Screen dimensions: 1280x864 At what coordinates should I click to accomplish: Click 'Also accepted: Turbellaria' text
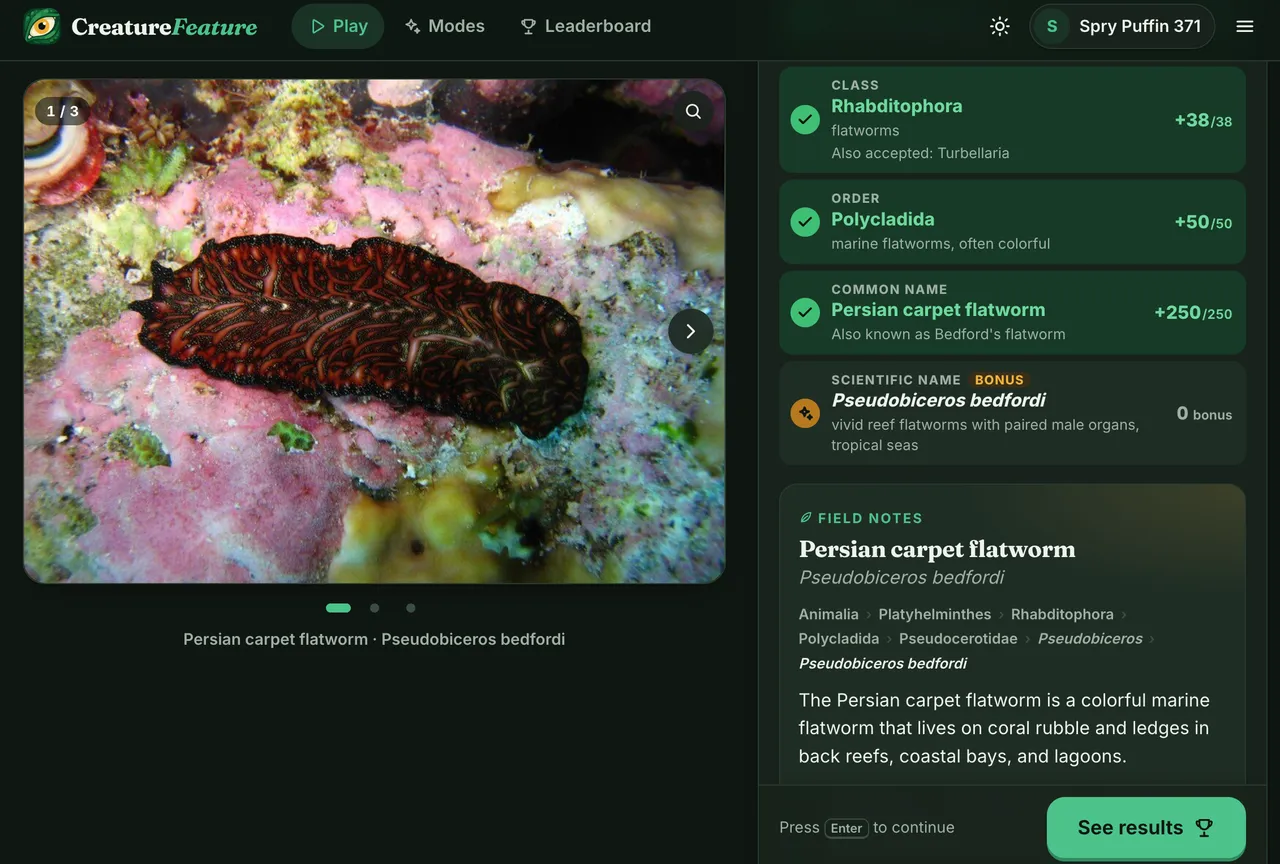(x=920, y=153)
